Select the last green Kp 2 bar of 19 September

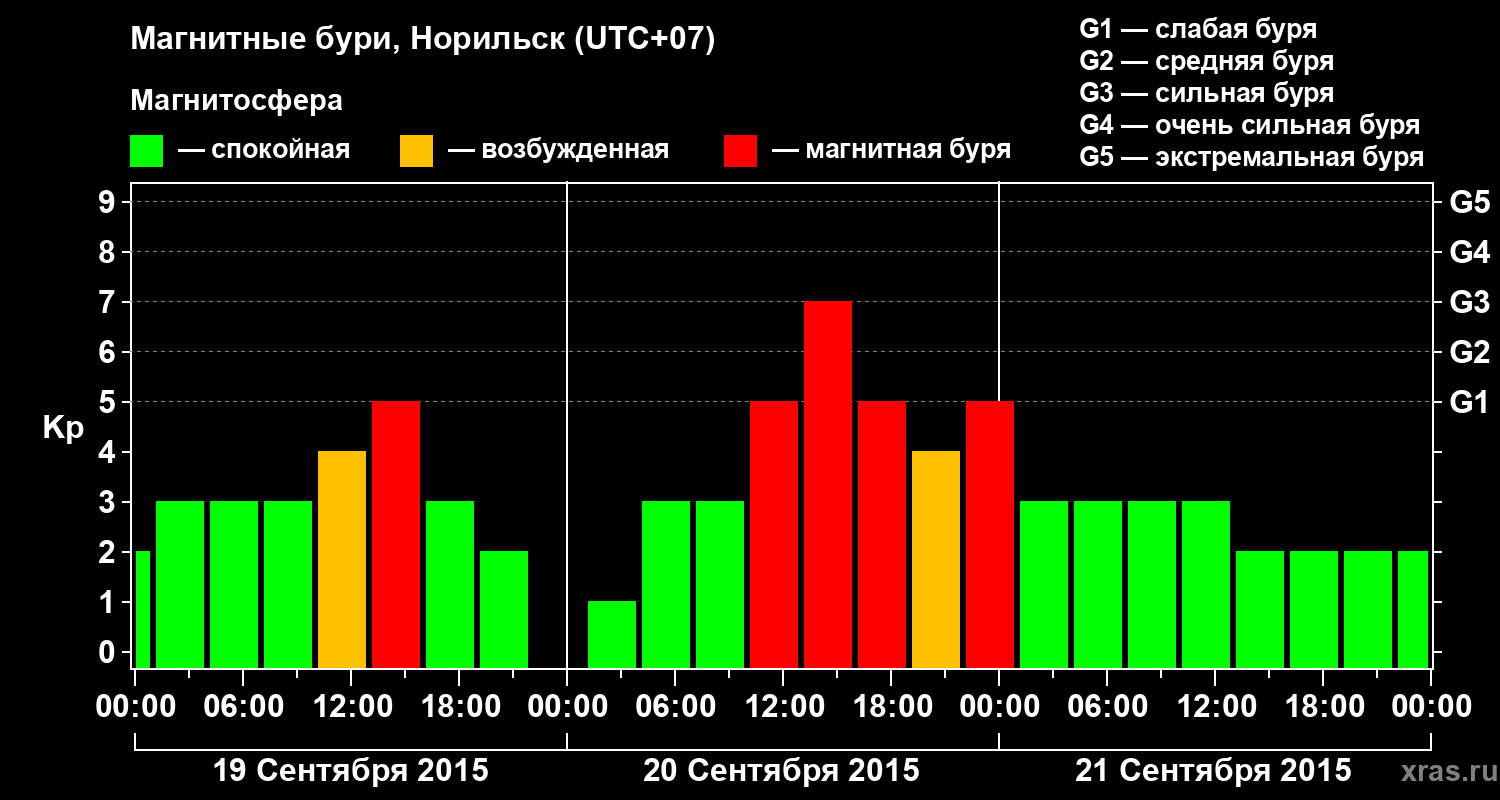point(504,609)
